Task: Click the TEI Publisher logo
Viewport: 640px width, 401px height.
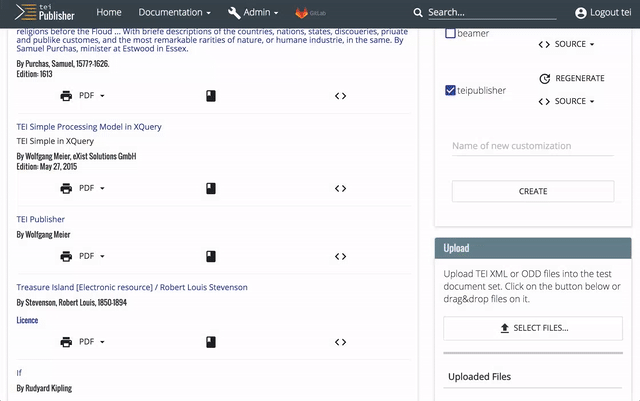Action: pos(44,13)
